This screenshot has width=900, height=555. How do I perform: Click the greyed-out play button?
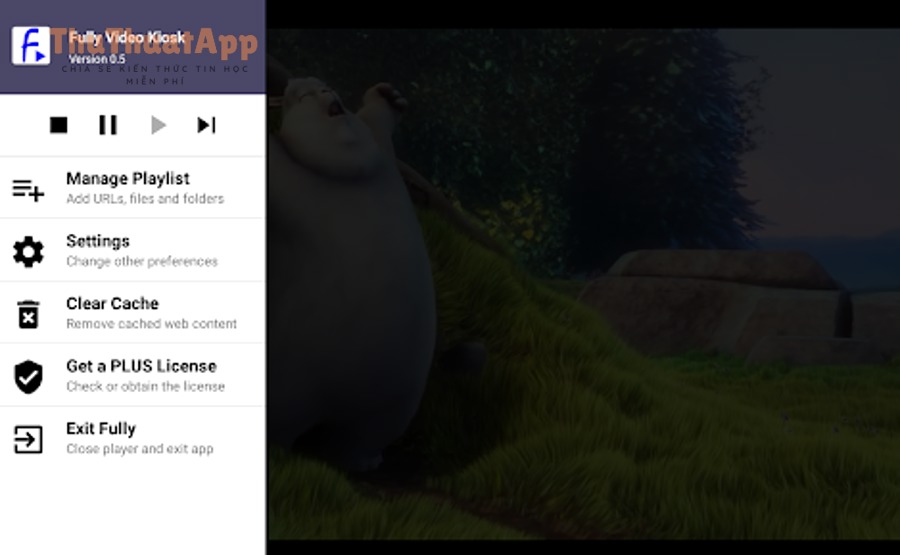[x=158, y=125]
